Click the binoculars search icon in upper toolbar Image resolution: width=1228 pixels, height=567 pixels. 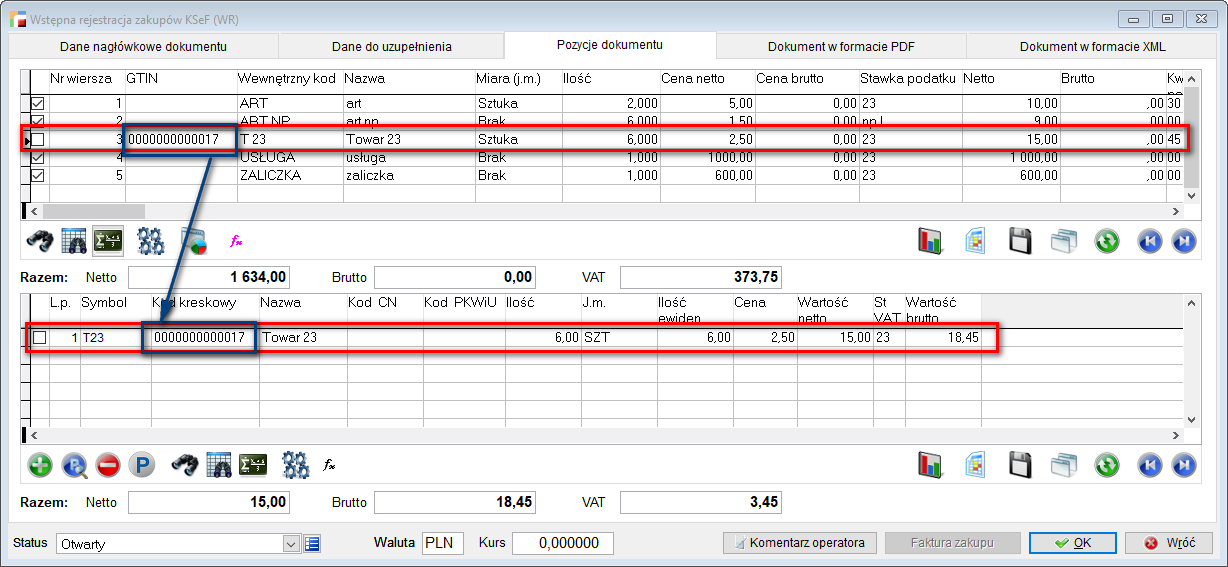coord(40,241)
